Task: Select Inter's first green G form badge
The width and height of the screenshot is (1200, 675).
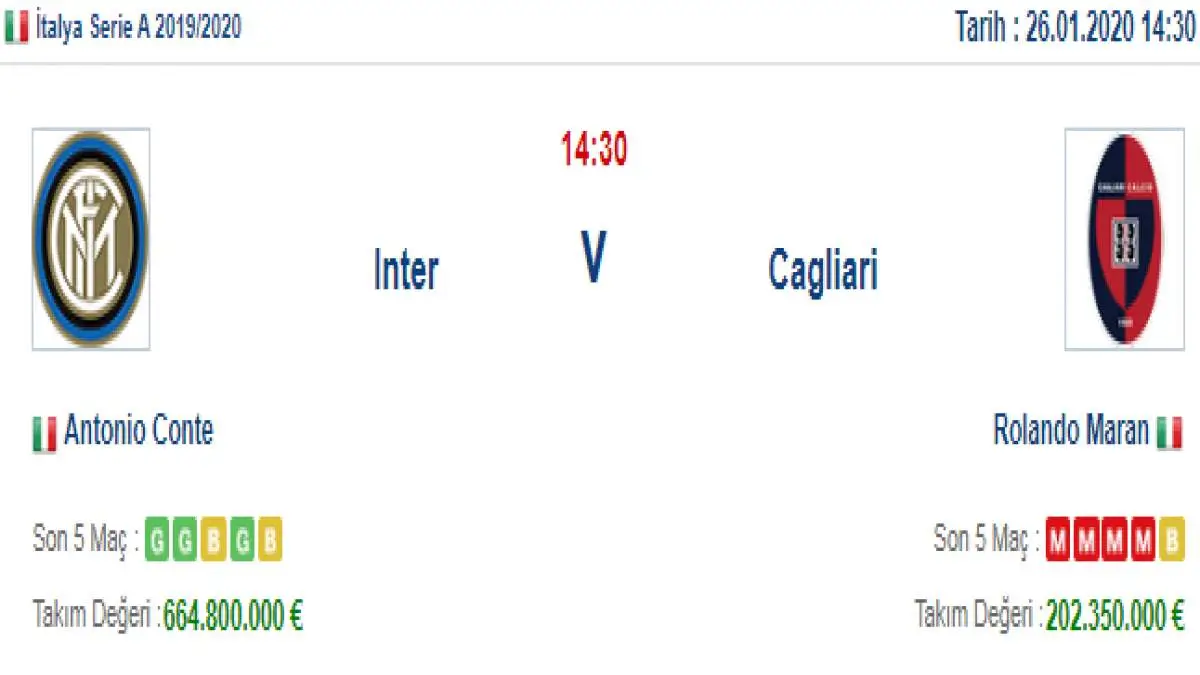Action: 157,541
